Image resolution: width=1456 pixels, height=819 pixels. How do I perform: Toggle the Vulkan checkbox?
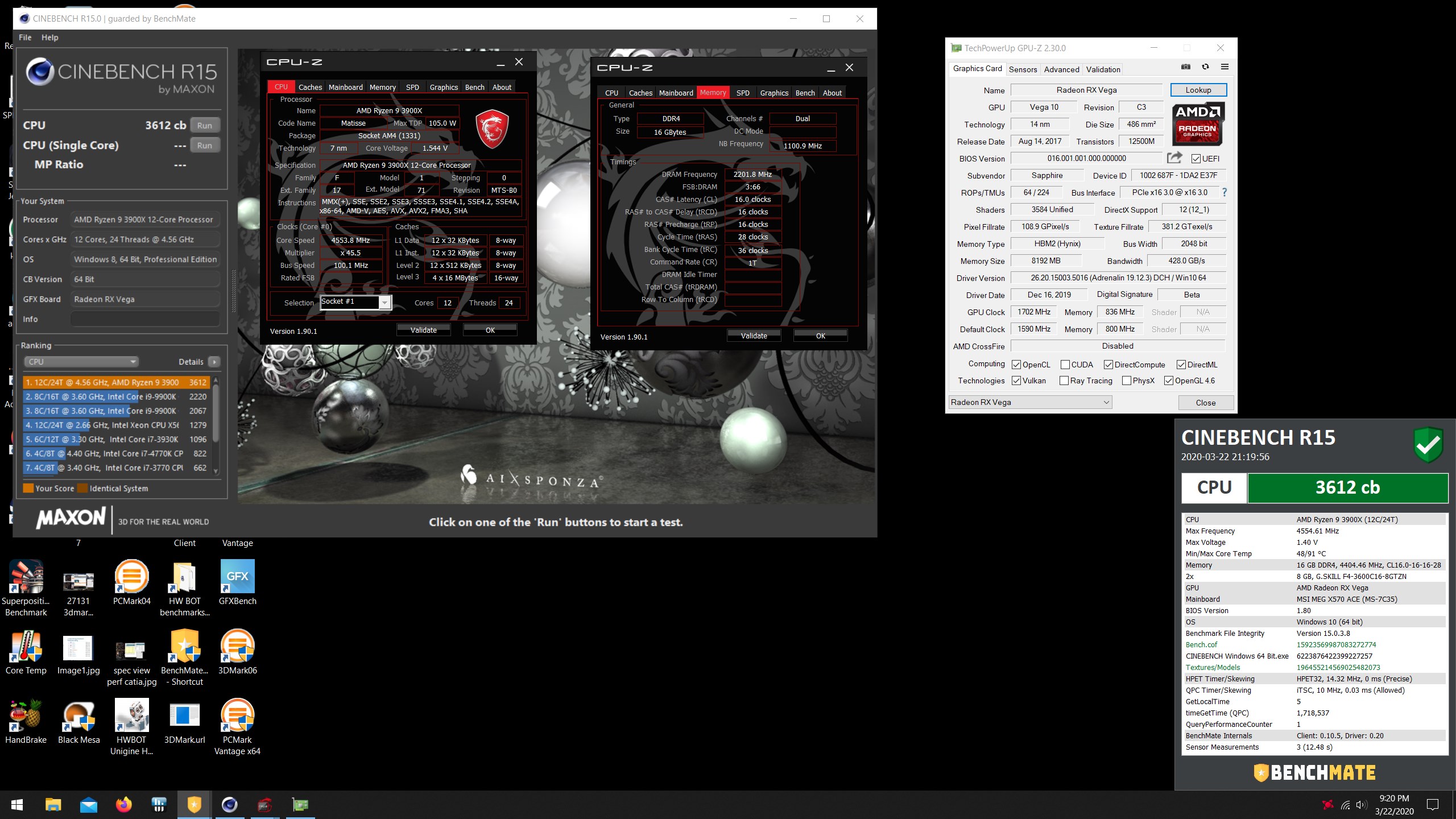coord(1016,380)
